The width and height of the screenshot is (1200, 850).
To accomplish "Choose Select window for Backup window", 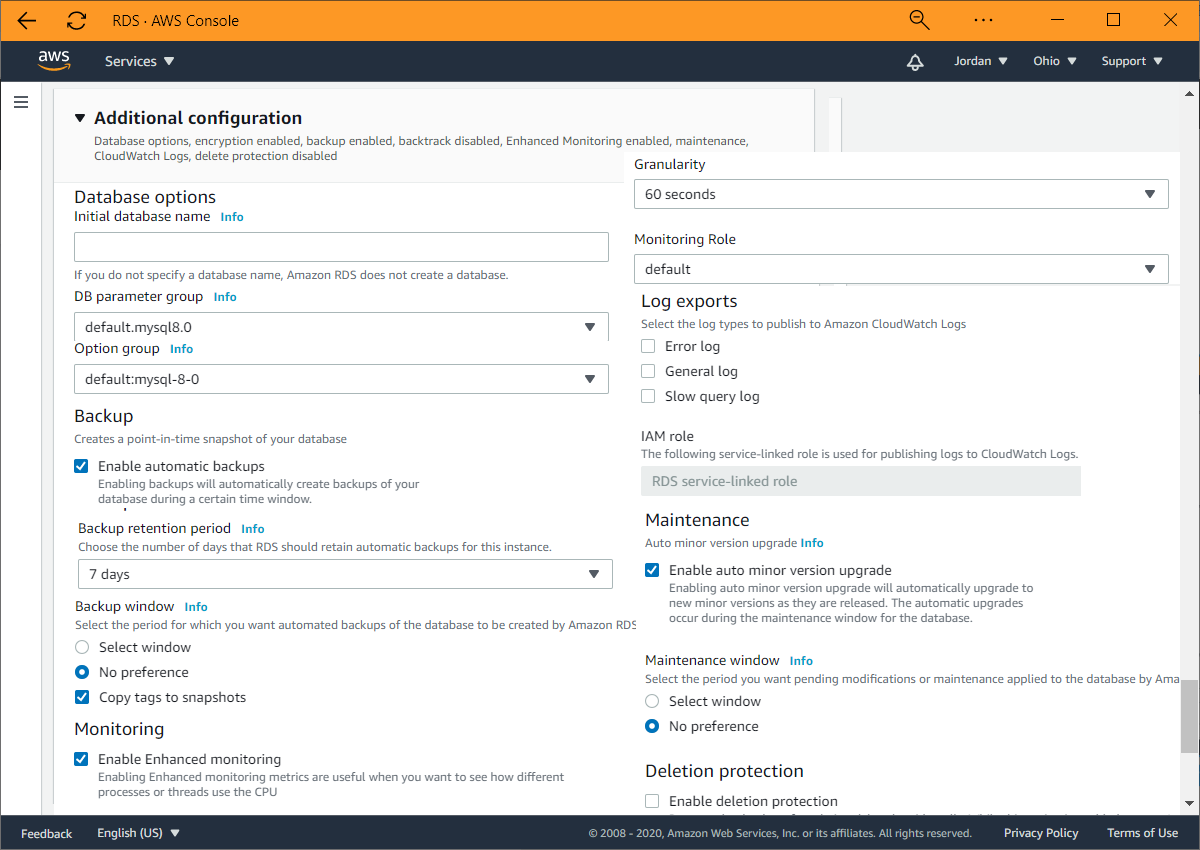I will [82, 647].
